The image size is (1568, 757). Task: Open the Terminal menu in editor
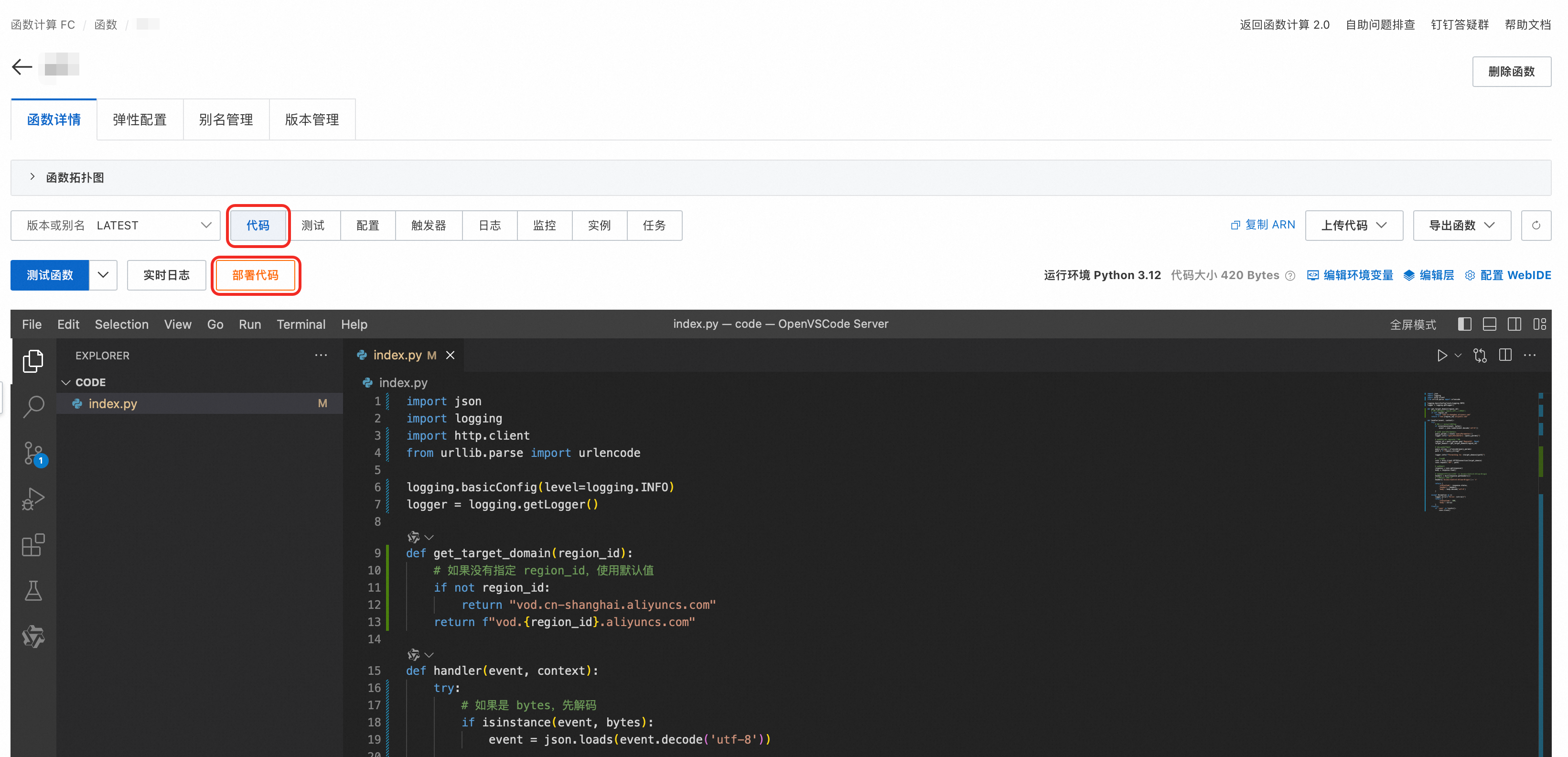(301, 324)
